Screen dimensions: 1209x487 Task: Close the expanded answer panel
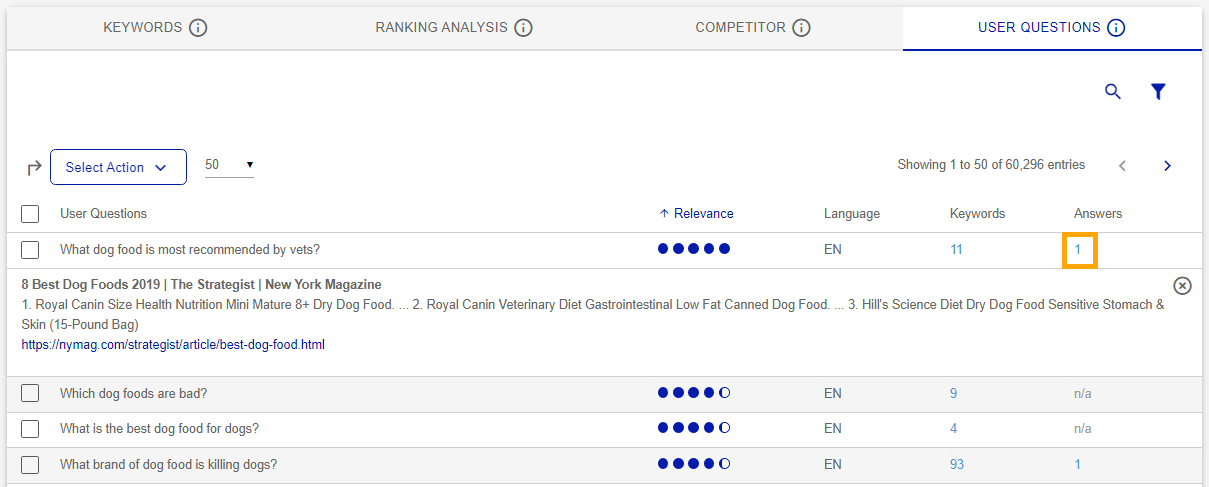[x=1182, y=286]
